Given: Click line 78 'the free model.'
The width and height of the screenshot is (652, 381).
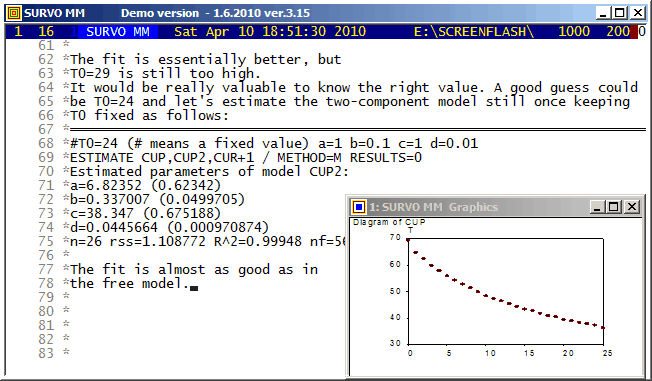Looking at the screenshot, I should pos(130,284).
